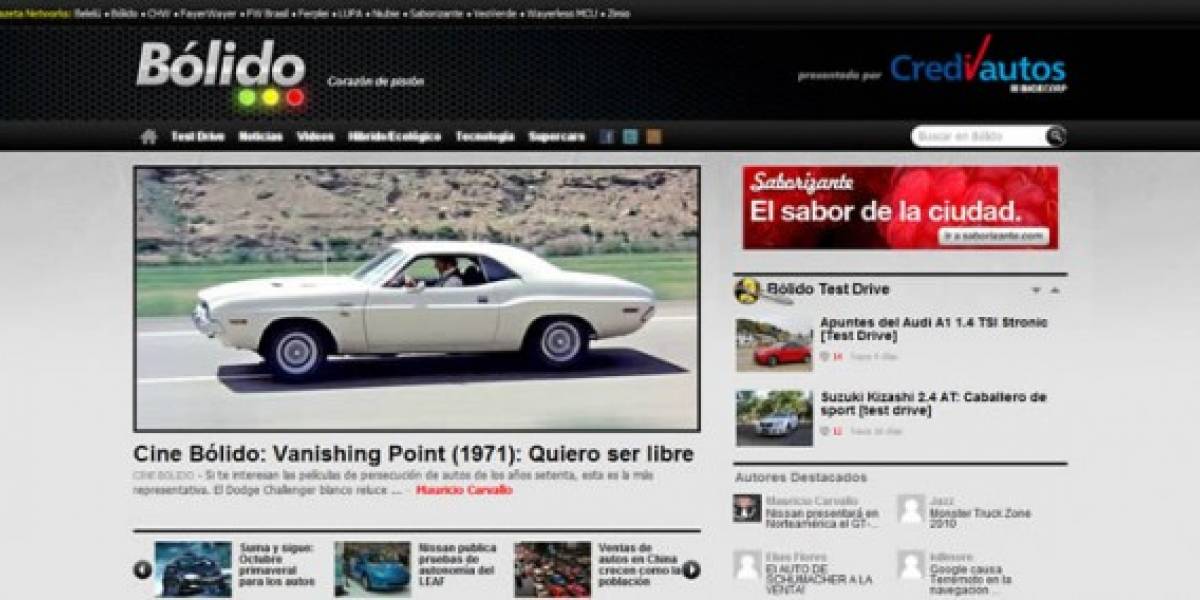Image resolution: width=1200 pixels, height=600 pixels.
Task: Open killmore's author avatar
Action: (910, 565)
